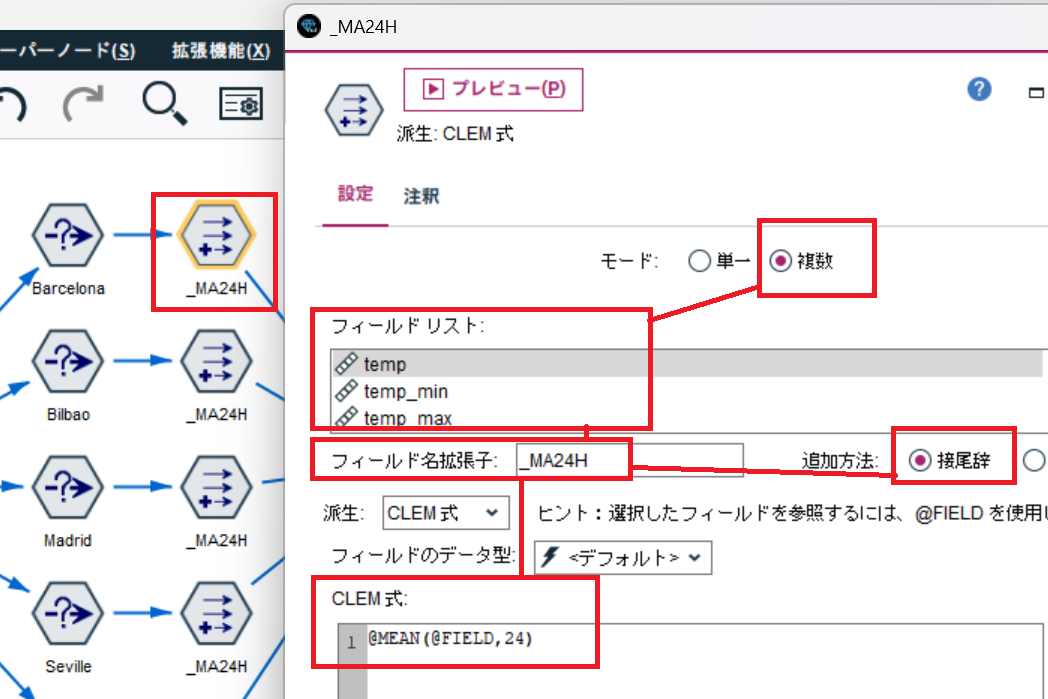Select the Barcelona select node
1048x699 pixels.
coord(68,235)
